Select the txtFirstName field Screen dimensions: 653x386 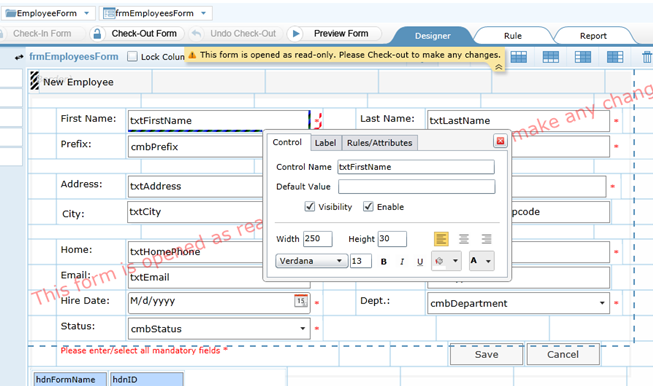(219, 121)
